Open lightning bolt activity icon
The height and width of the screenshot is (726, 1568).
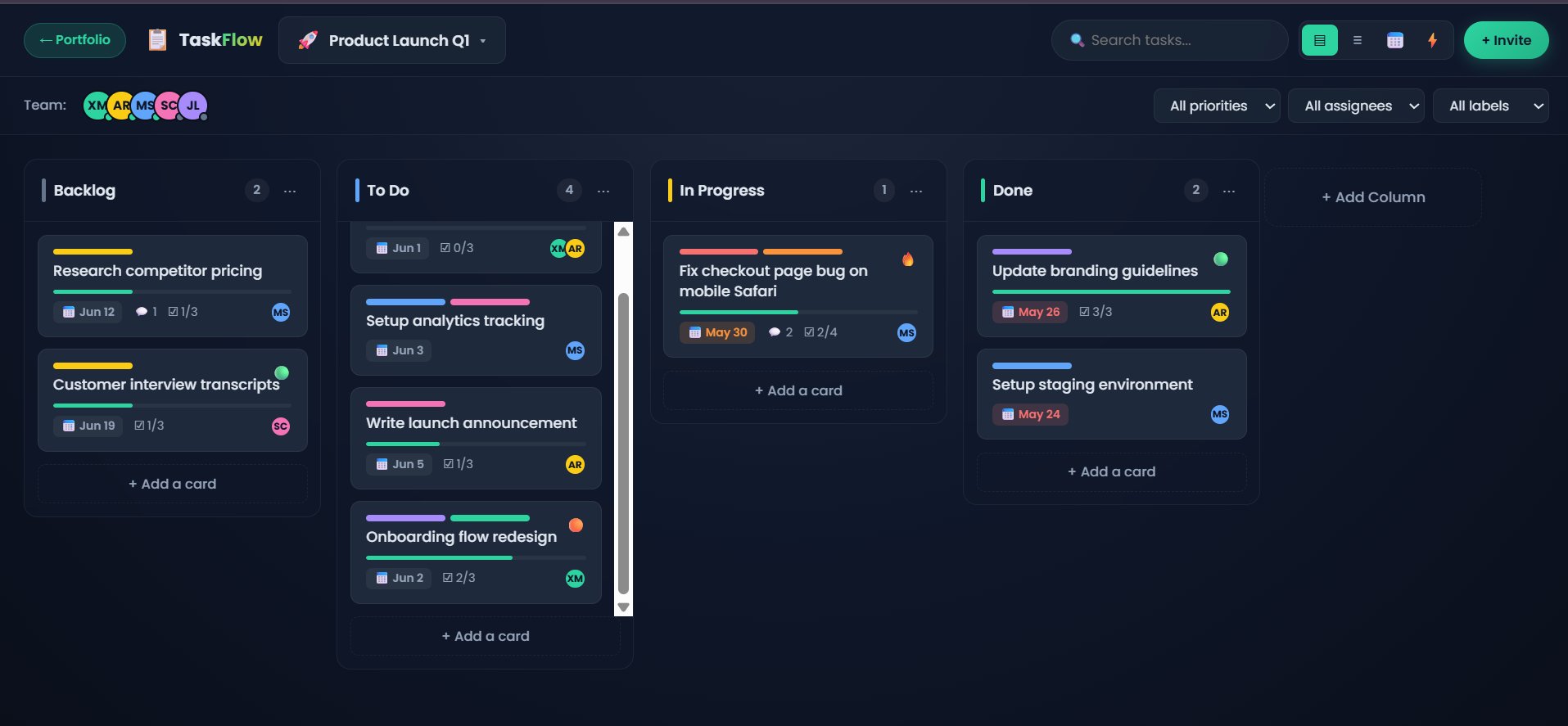(x=1432, y=40)
